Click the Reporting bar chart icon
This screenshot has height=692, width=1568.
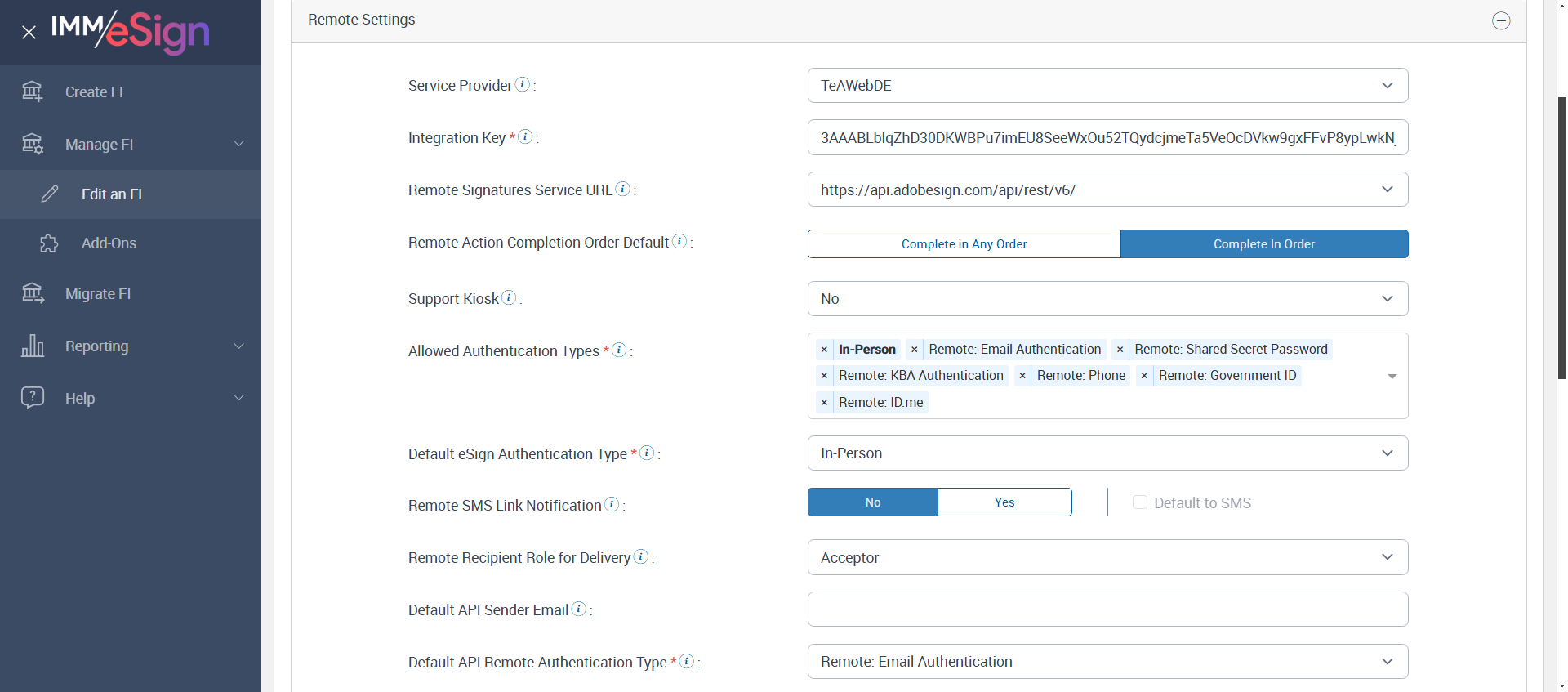(x=33, y=346)
